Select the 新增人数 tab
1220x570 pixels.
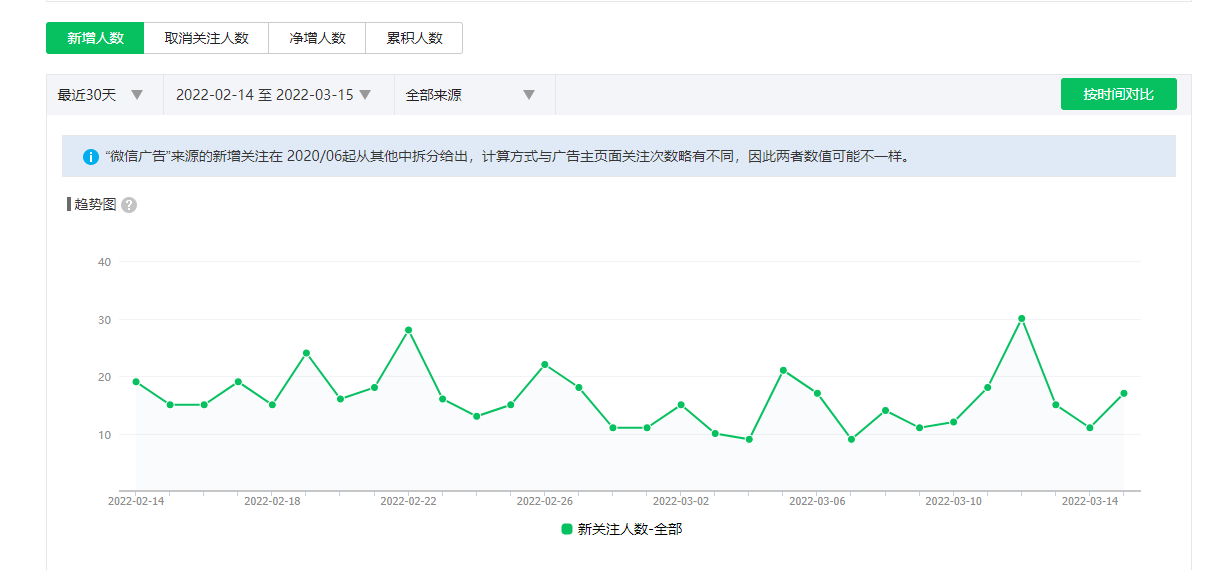(95, 38)
